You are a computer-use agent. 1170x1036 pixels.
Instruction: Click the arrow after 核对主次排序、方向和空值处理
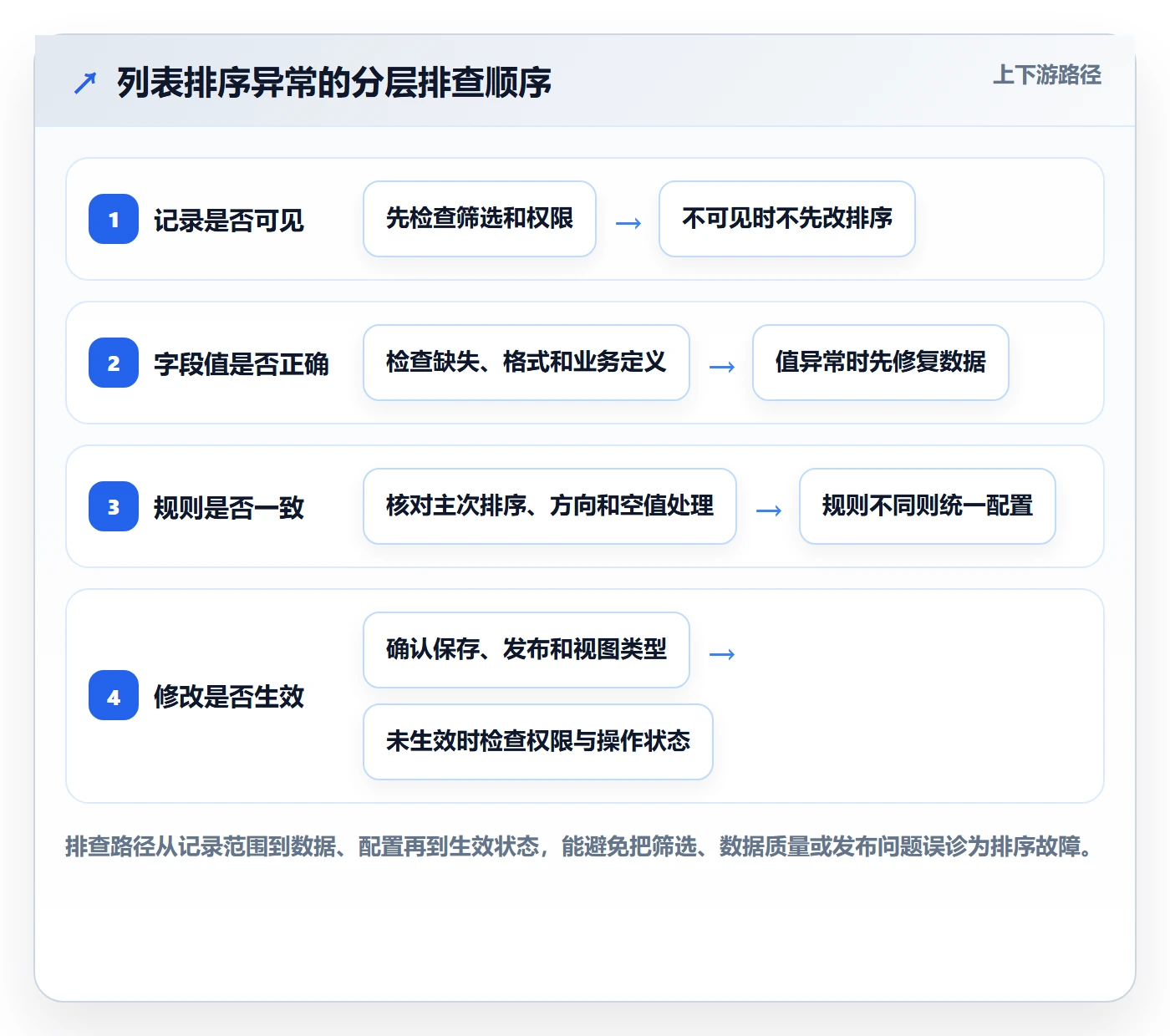coord(769,510)
